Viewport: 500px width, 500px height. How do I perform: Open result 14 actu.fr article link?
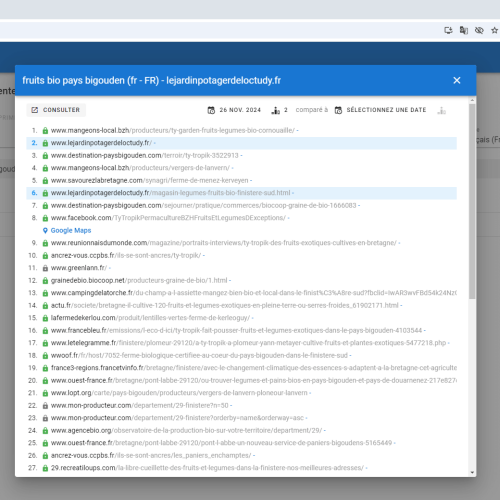click(x=225, y=305)
